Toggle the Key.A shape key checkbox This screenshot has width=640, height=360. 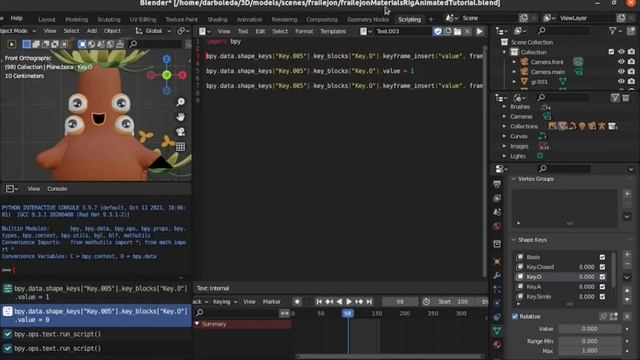[x=602, y=287]
